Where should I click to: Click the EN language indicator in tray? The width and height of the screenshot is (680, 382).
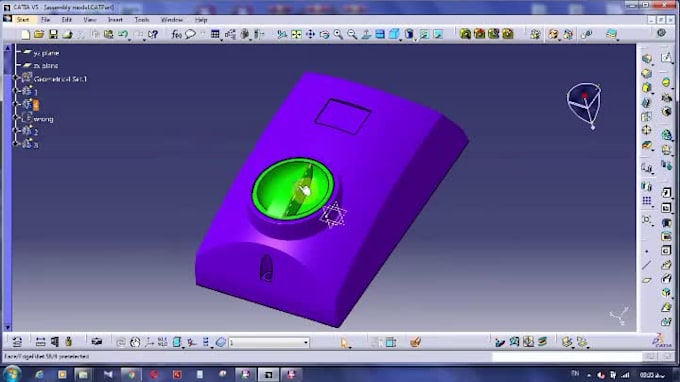pyautogui.click(x=575, y=374)
